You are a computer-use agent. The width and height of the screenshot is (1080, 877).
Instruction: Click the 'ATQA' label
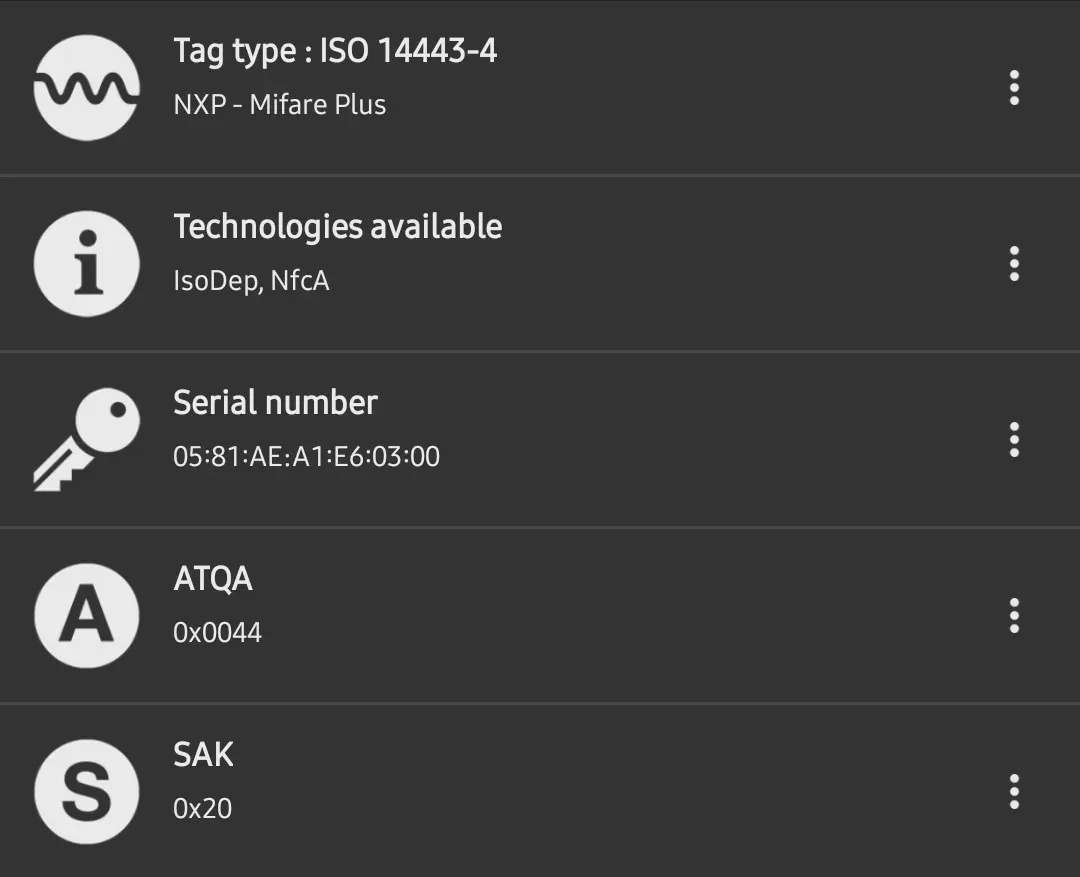click(x=213, y=579)
